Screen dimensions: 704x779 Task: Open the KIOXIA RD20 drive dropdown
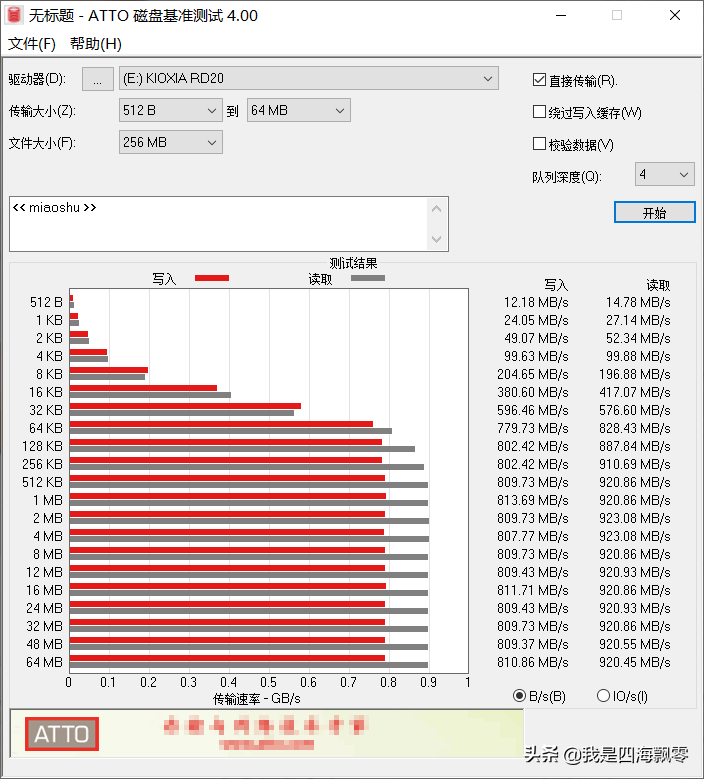(309, 78)
